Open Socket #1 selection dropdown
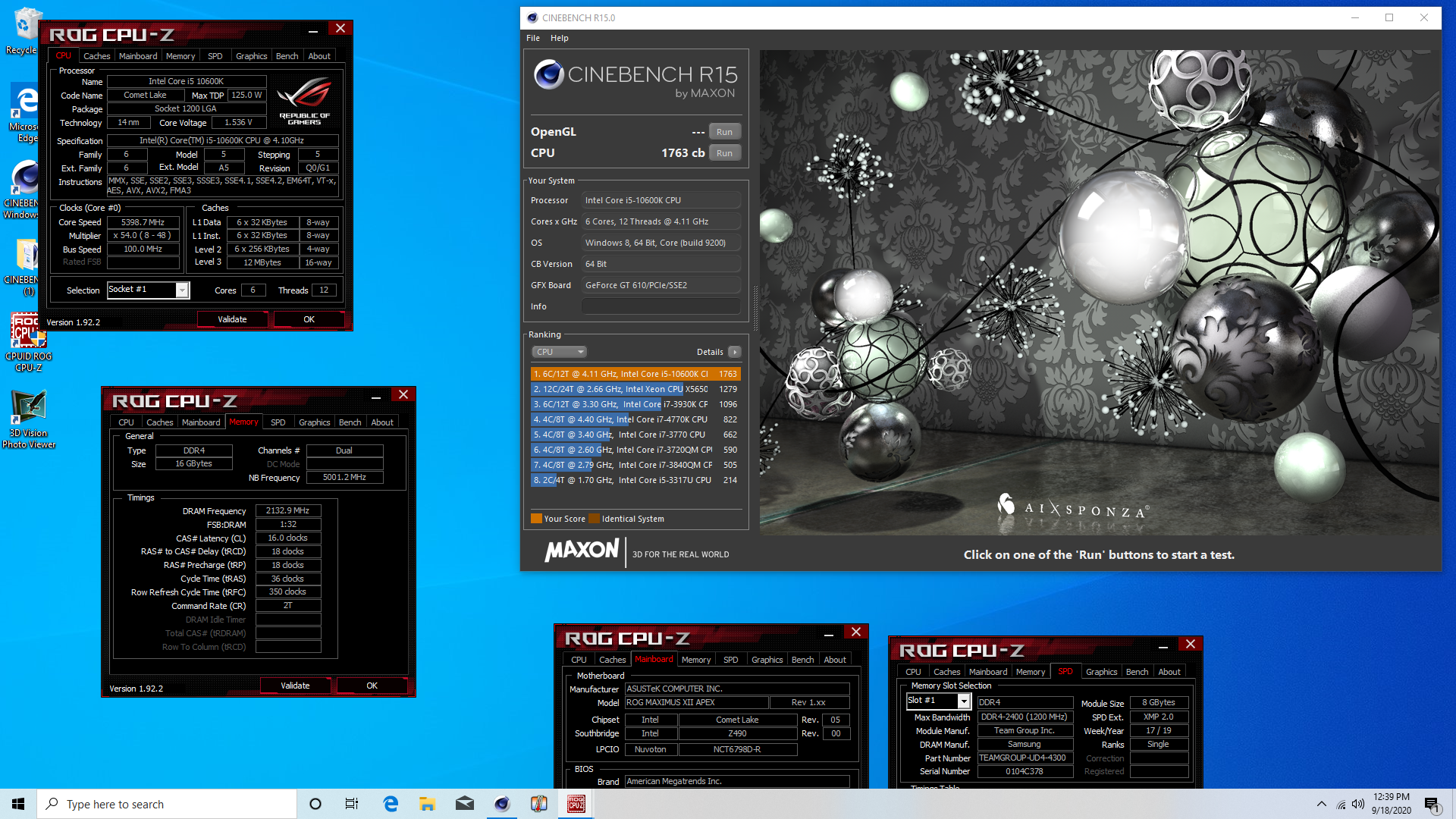The width and height of the screenshot is (1456, 819). (x=149, y=290)
